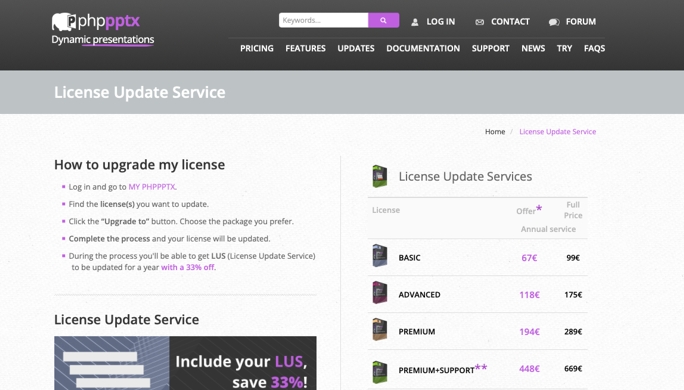Click the 67€ offer price
The width and height of the screenshot is (684, 390).
[529, 258]
